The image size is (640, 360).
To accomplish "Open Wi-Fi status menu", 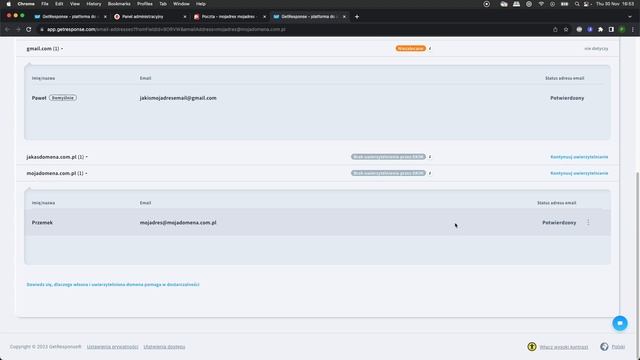I will click(x=541, y=4).
